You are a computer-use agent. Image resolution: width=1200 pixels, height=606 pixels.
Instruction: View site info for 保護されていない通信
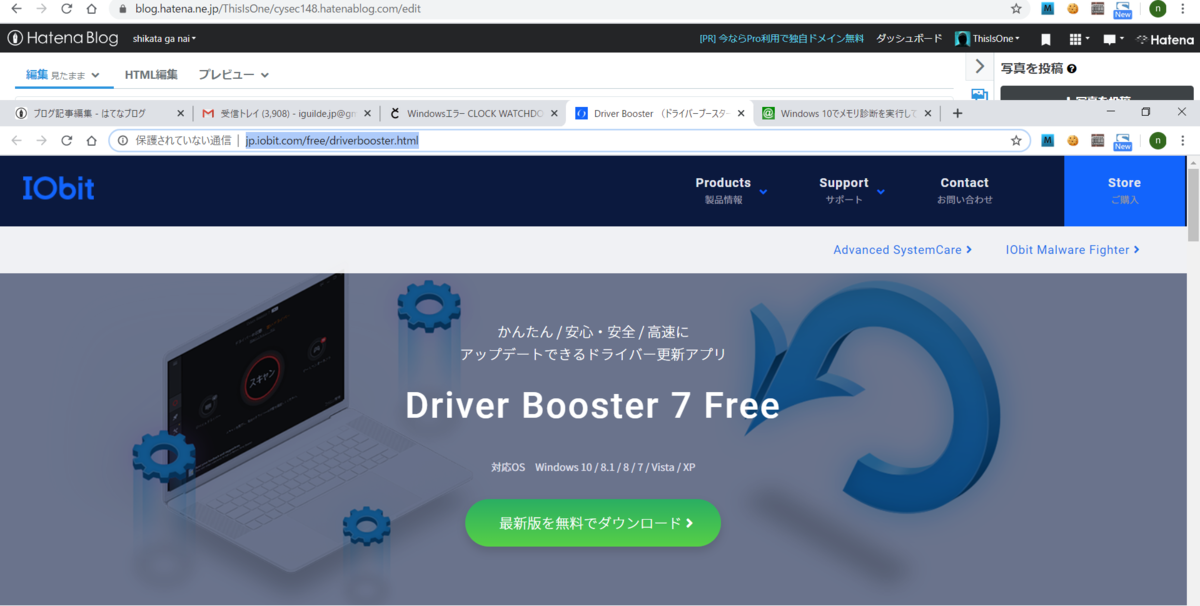(174, 140)
